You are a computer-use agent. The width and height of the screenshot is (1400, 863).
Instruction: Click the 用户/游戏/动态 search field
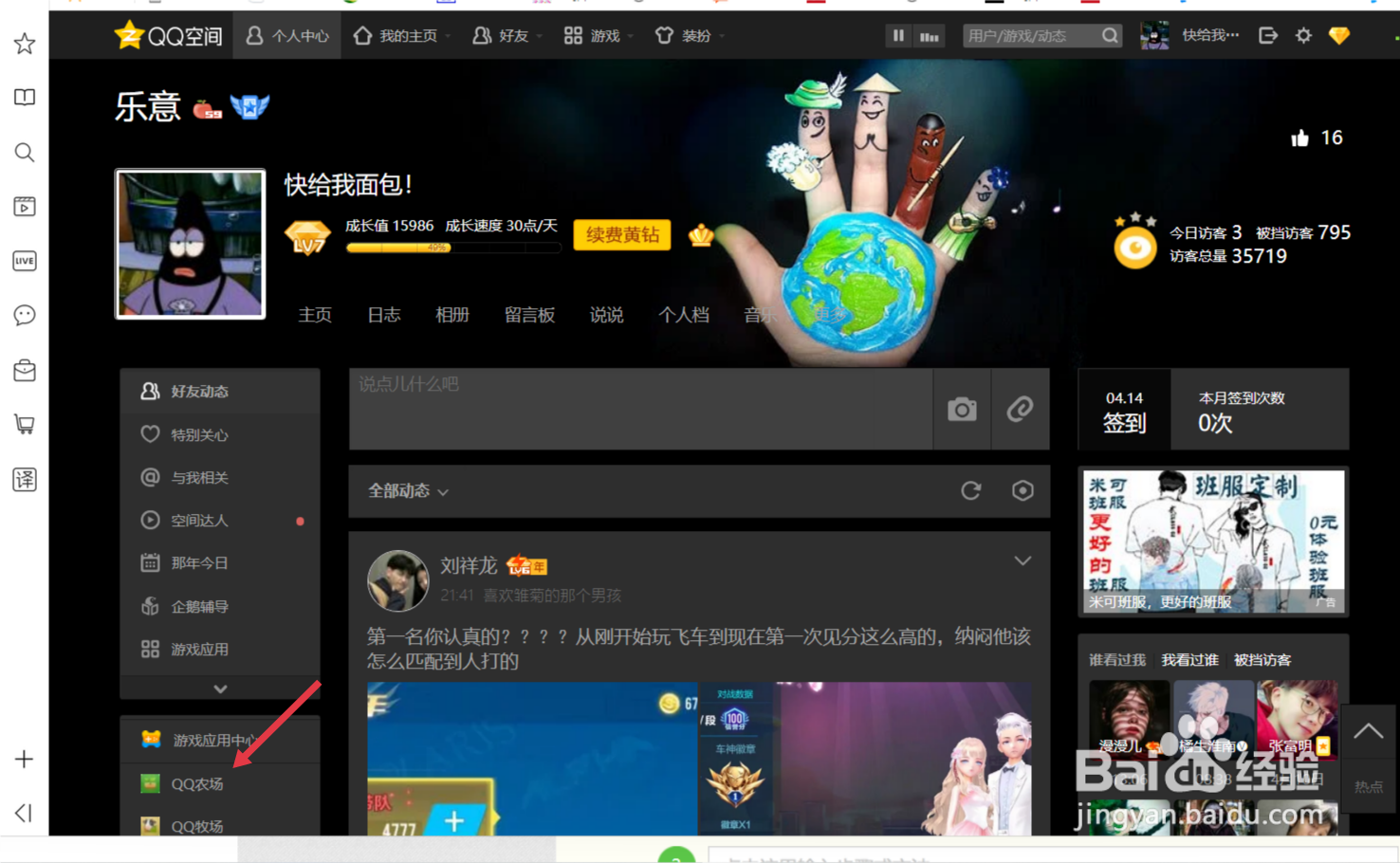pos(1032,36)
